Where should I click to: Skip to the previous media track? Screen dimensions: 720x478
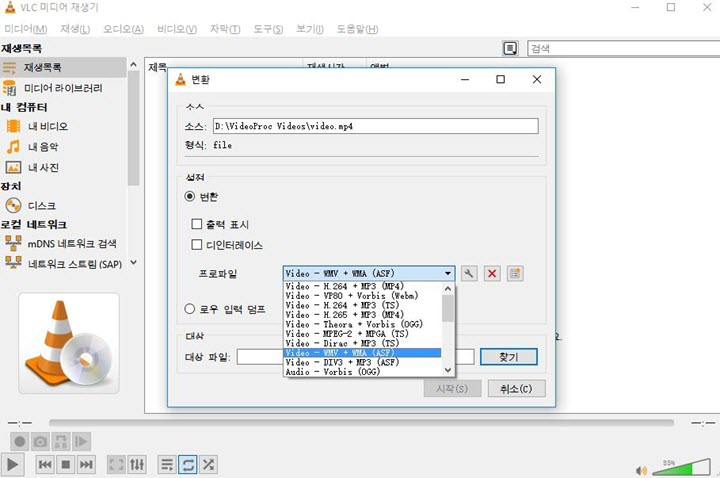click(45, 465)
